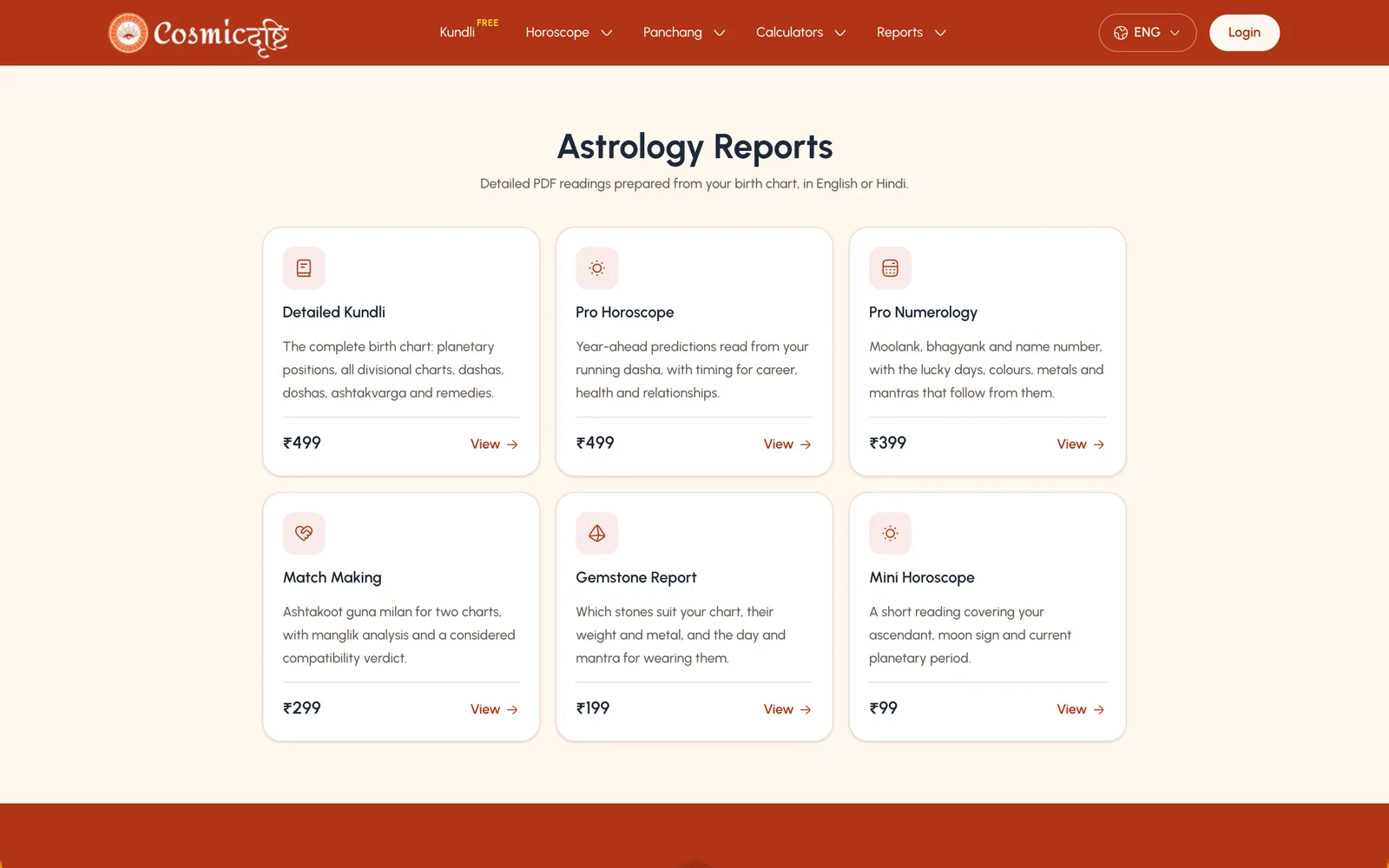View the Detailed Kundli report
Viewport: 1389px width, 868px height.
494,444
